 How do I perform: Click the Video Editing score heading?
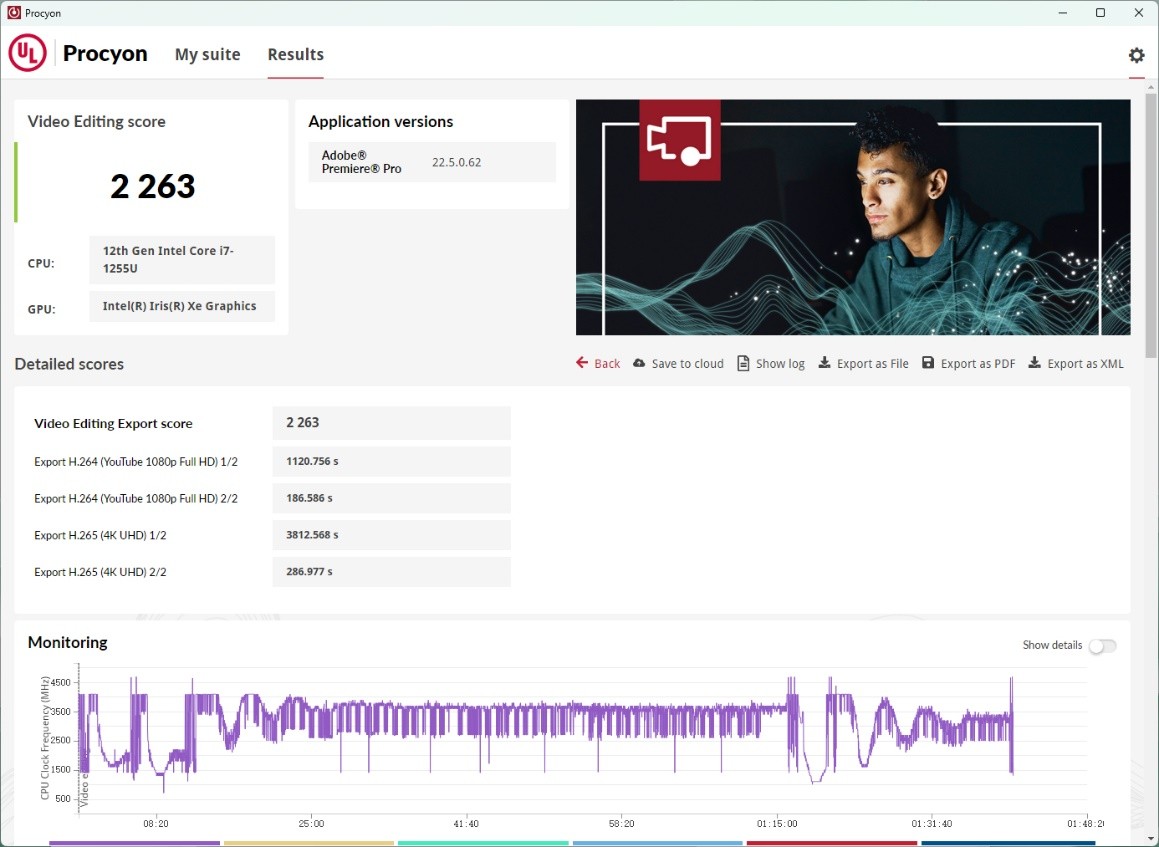(x=96, y=121)
